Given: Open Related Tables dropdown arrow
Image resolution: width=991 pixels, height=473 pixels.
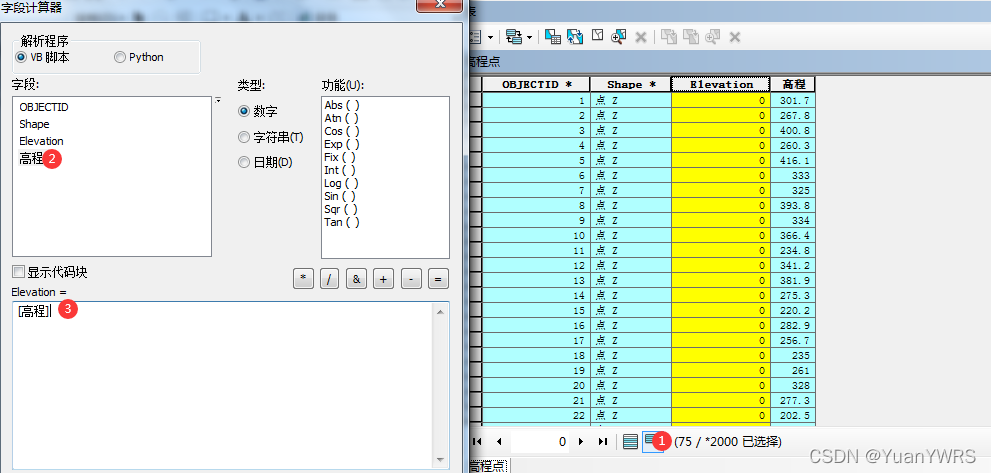Looking at the screenshot, I should point(529,37).
